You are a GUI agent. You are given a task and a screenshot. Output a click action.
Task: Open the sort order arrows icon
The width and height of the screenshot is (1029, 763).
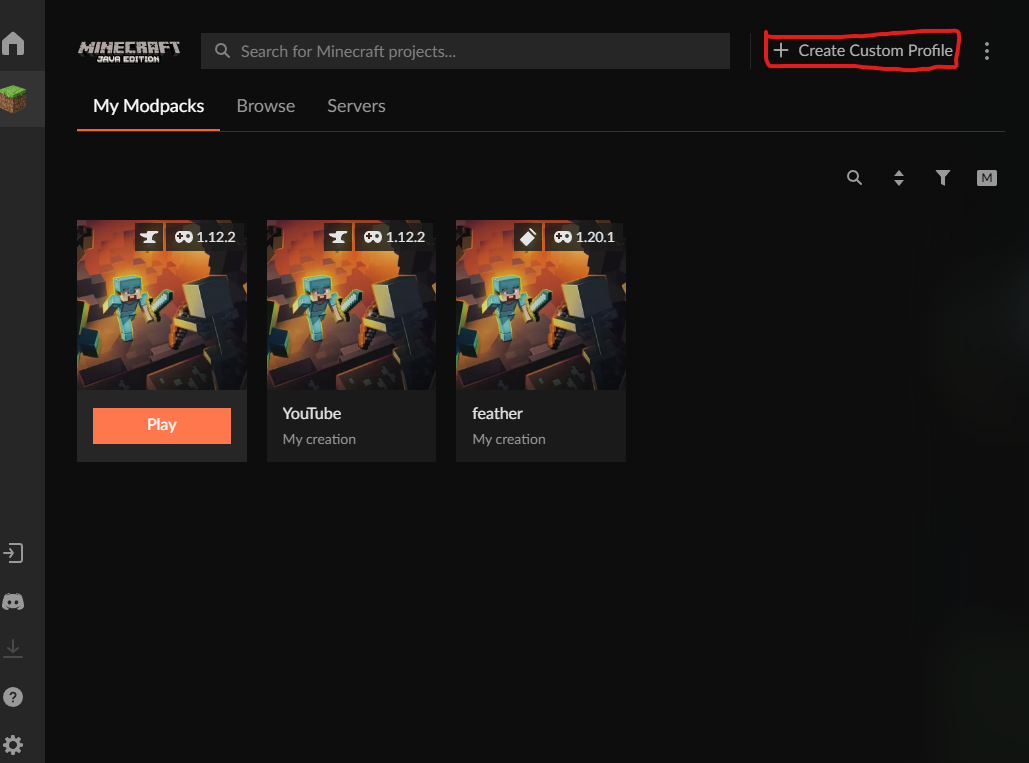898,178
